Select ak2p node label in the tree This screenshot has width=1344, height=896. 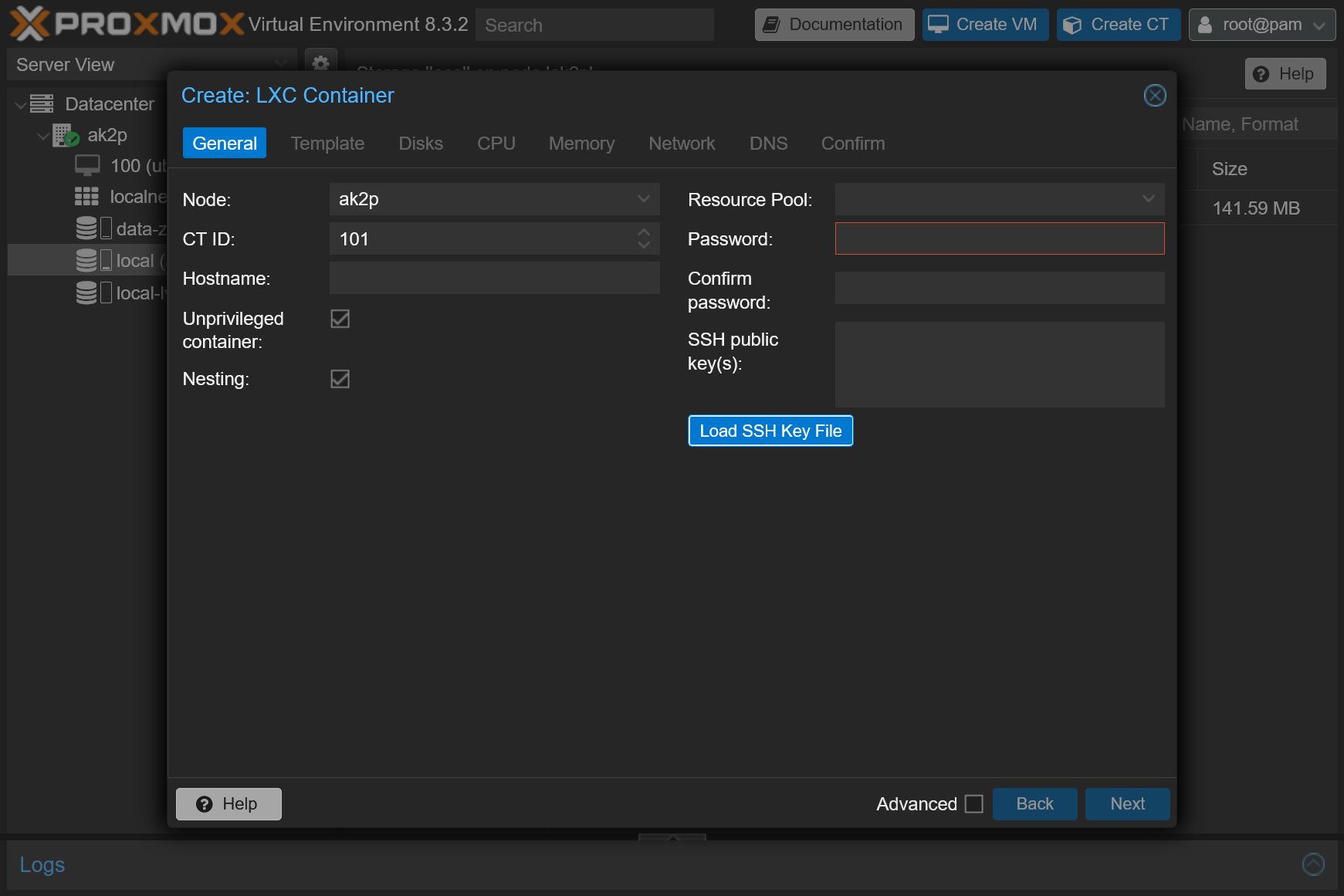[107, 135]
